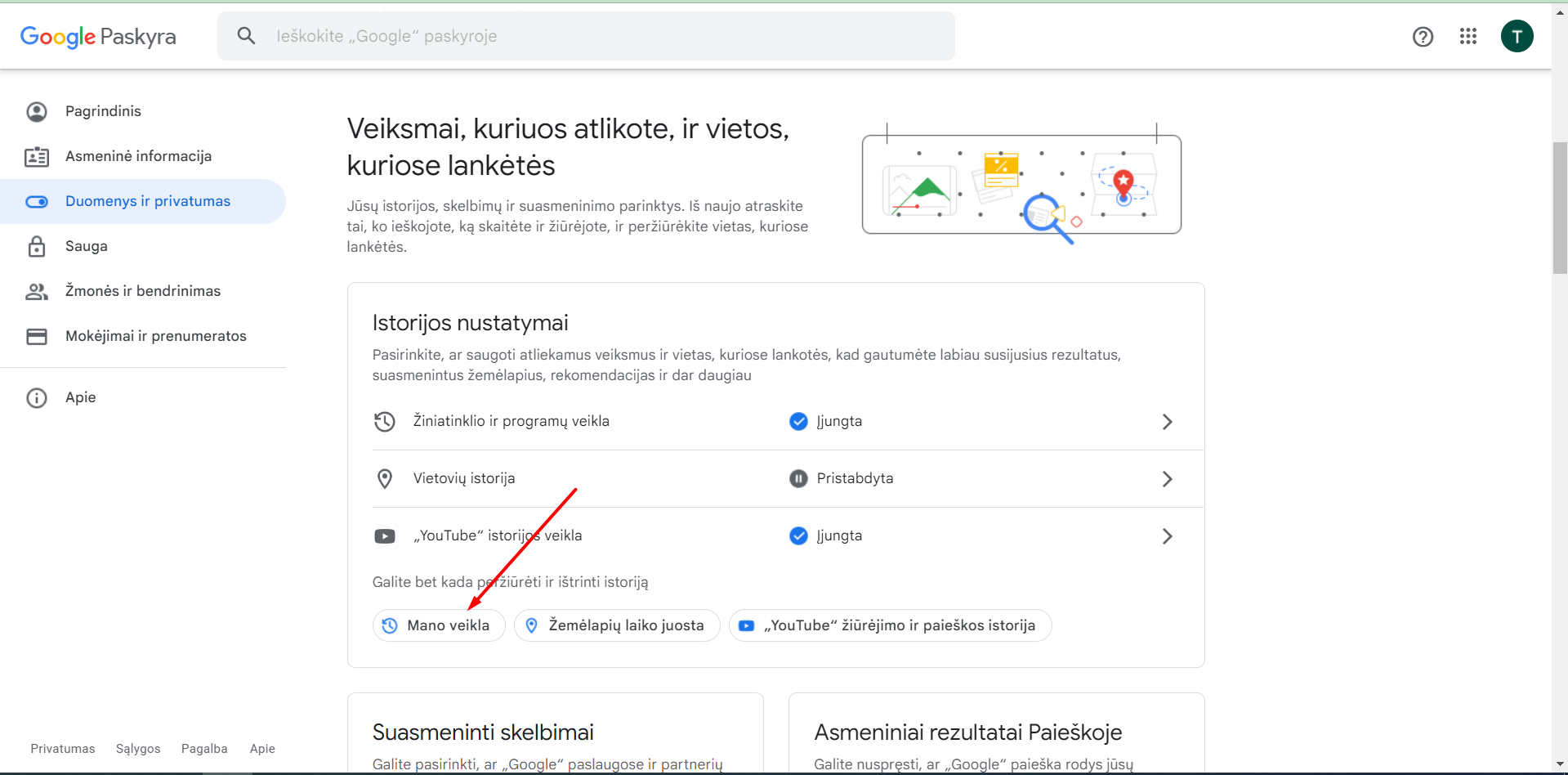
Task: Click the pin icon in Žemėlapių laiko juosta chip
Action: [x=532, y=625]
